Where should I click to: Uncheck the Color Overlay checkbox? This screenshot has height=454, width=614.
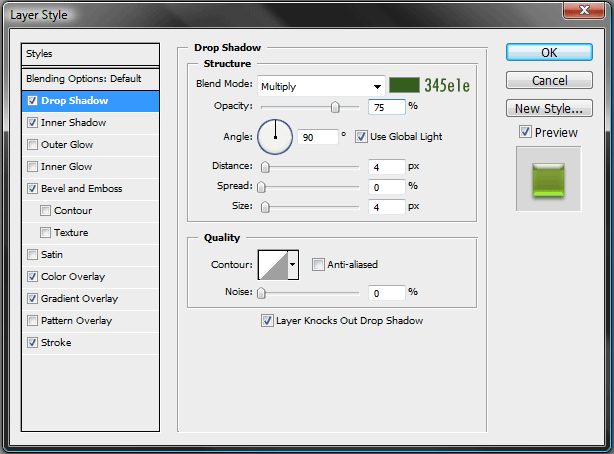pos(33,277)
